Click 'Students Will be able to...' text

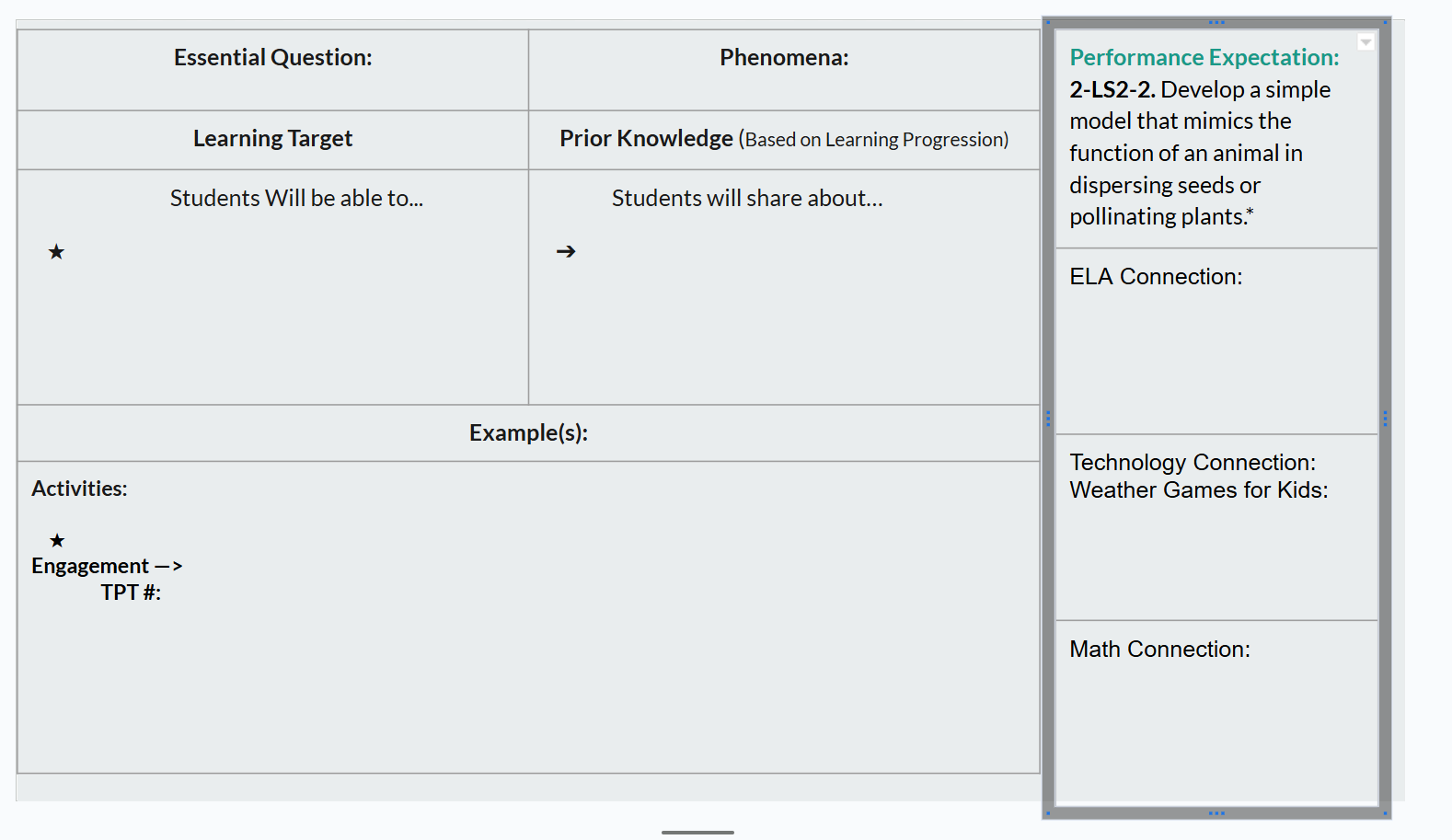click(x=296, y=199)
